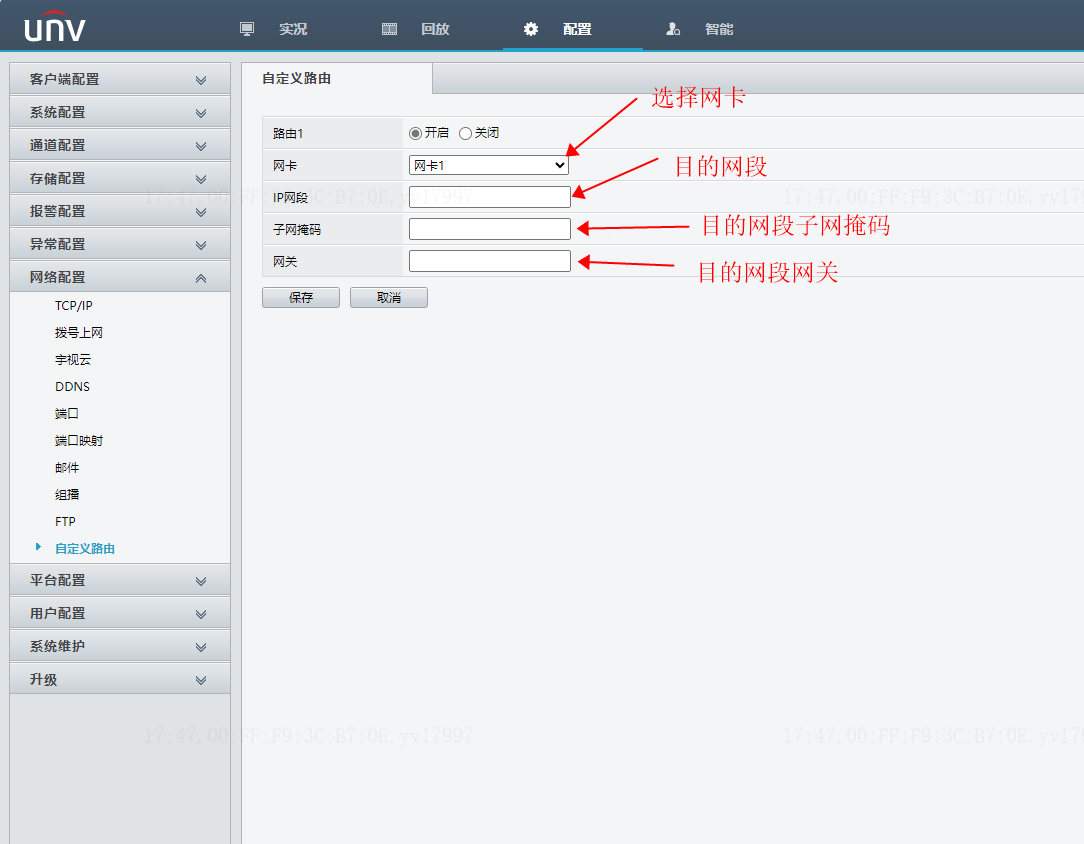Open the FTP settings page
Viewport: 1084px width, 844px height.
65,521
